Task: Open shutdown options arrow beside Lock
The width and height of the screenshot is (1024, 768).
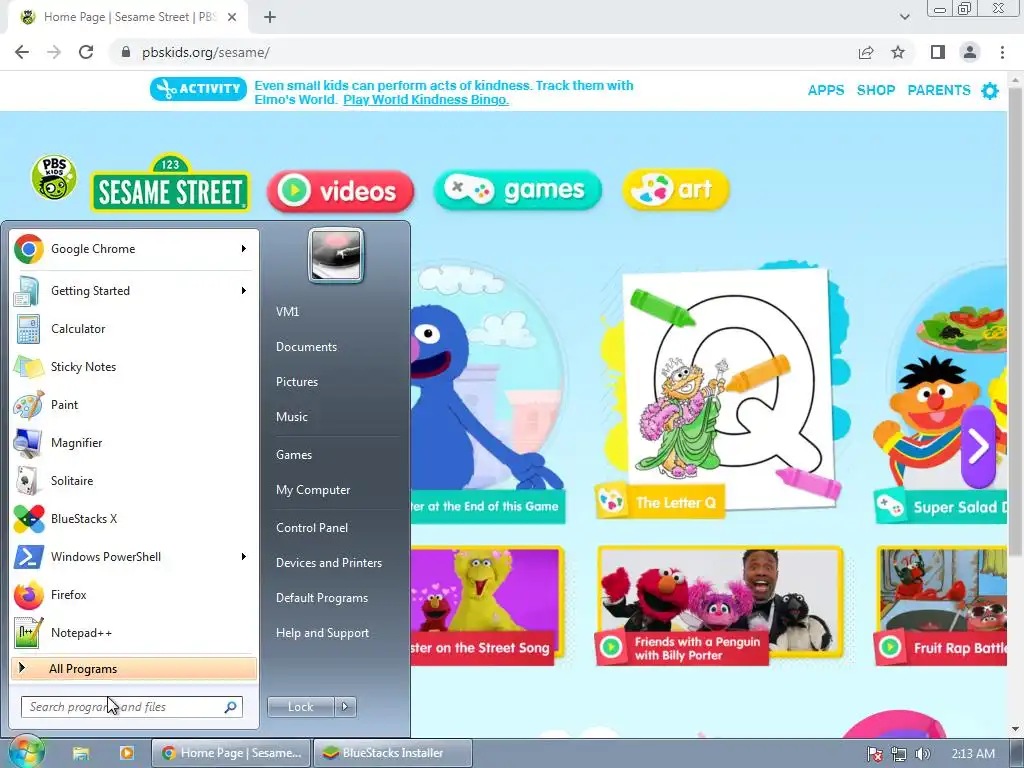Action: (x=345, y=707)
